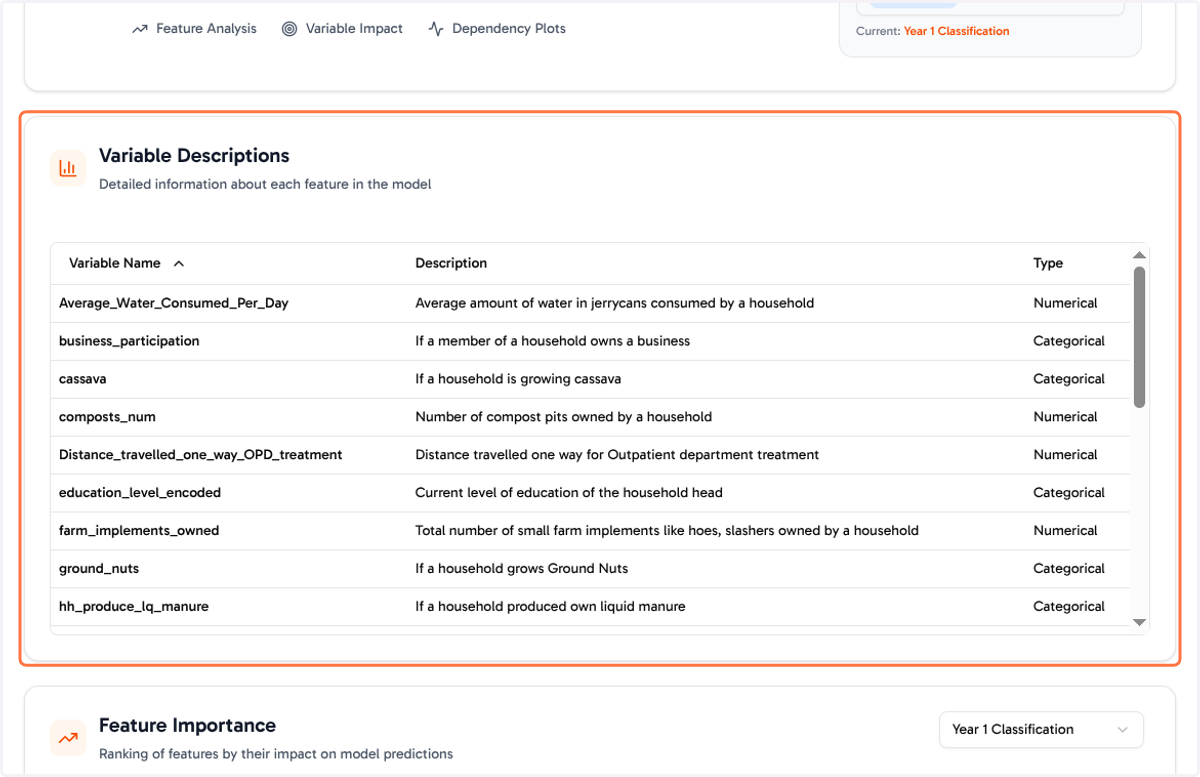Click description about owning a business

(x=552, y=341)
